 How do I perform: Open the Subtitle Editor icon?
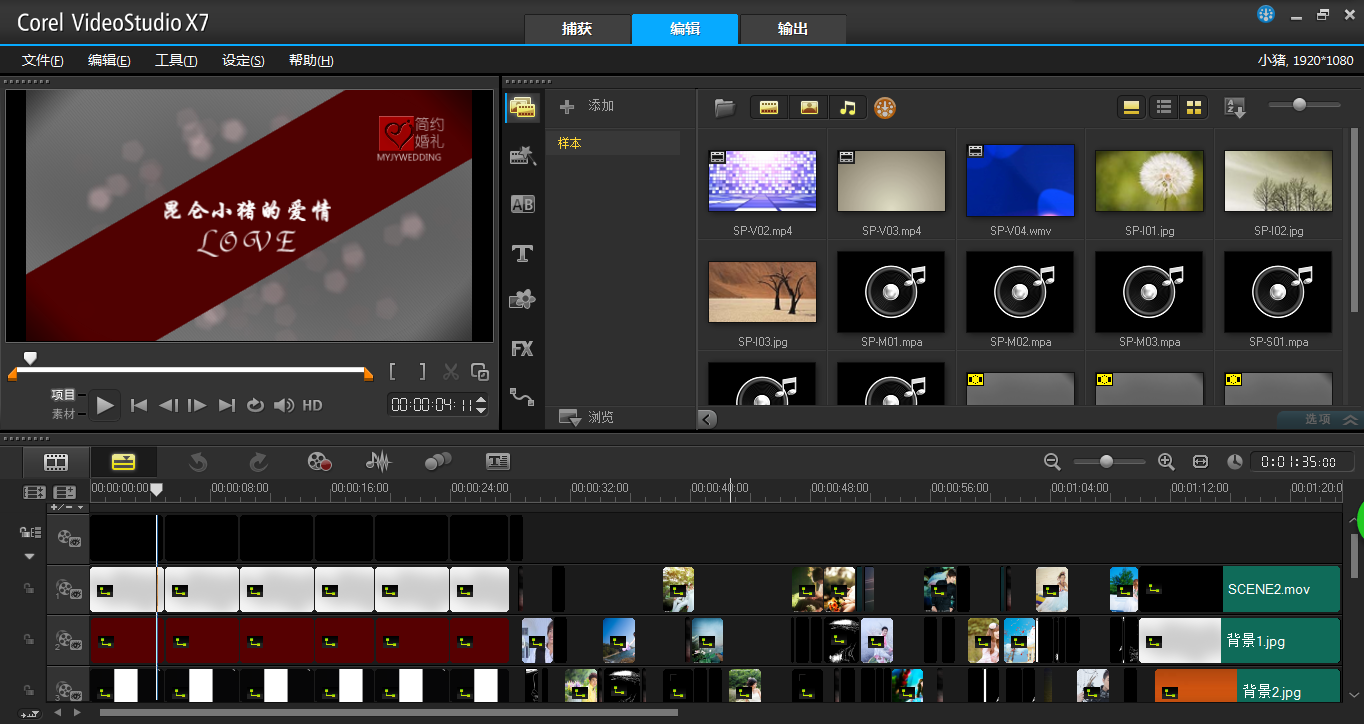(x=497, y=461)
